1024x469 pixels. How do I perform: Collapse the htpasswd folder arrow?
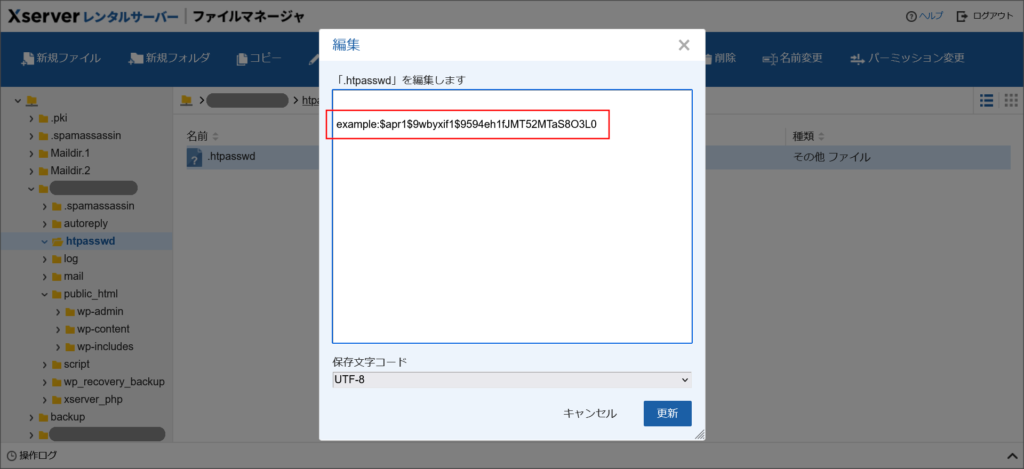pos(44,241)
